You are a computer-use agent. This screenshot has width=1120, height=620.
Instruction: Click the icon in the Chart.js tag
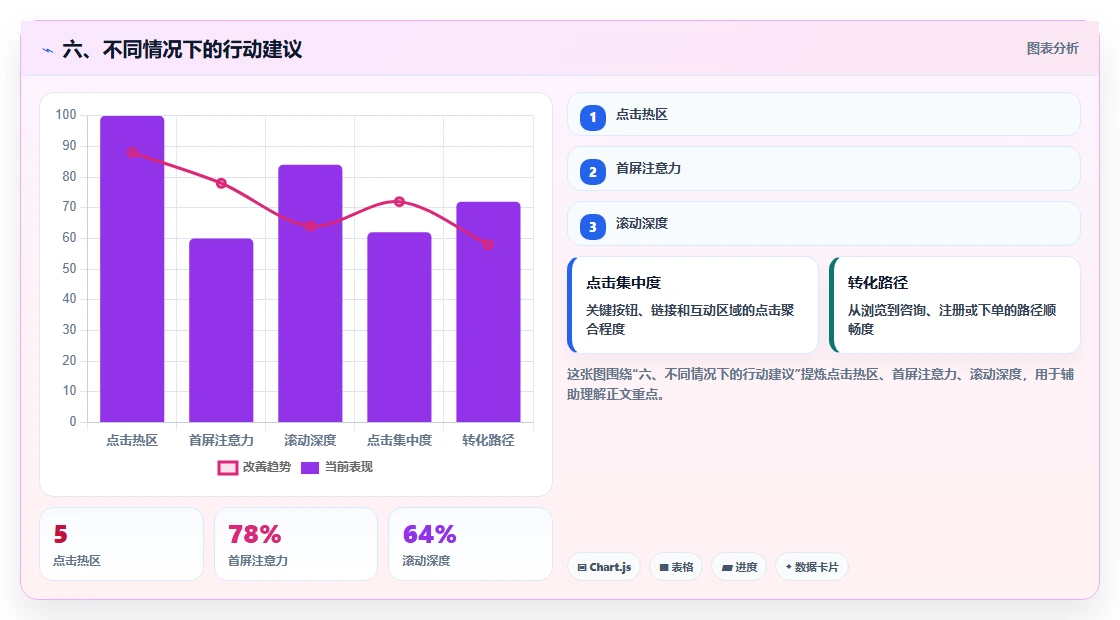[x=582, y=567]
